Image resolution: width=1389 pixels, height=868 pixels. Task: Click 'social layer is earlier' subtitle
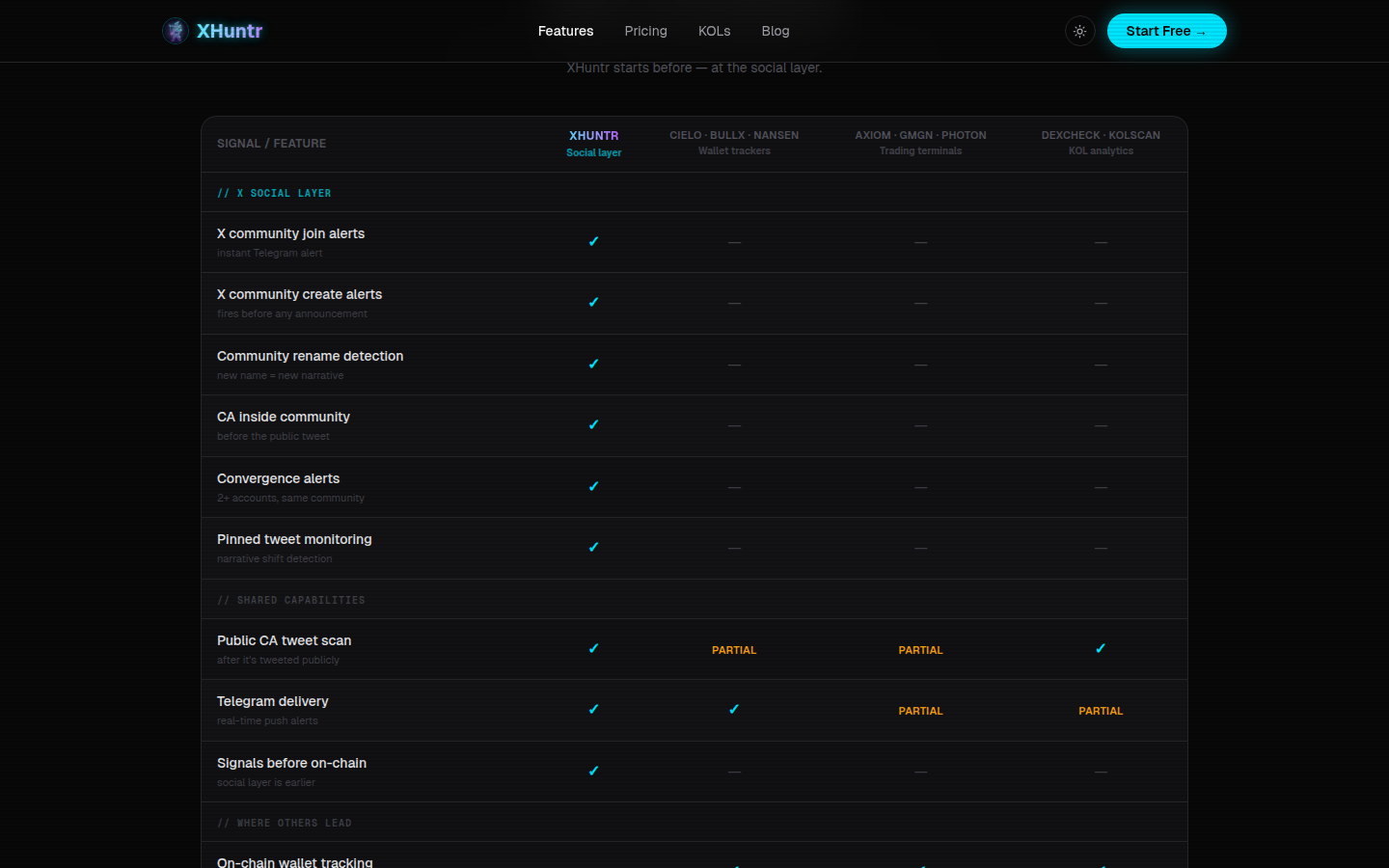265,782
